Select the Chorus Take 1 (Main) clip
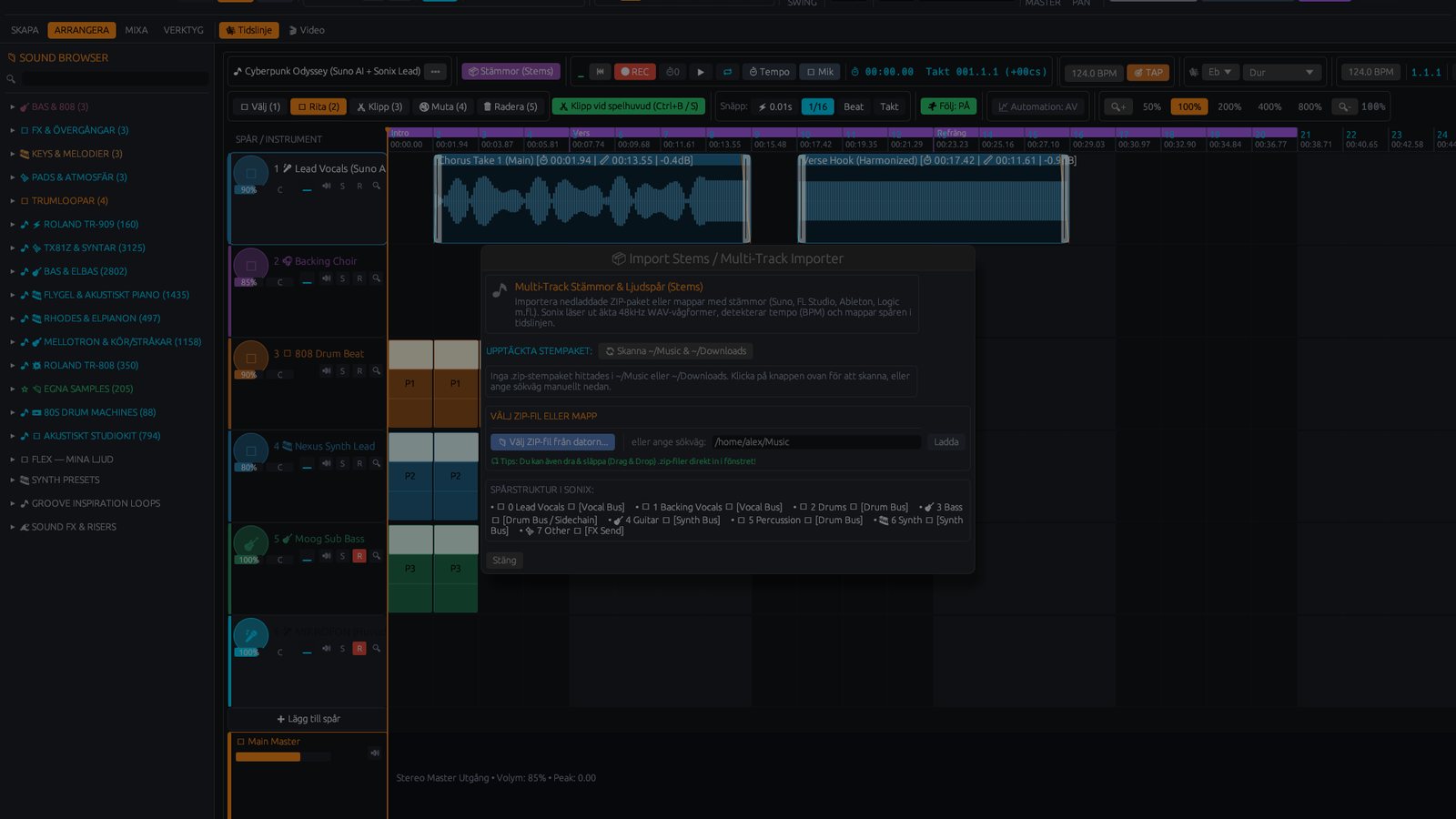The image size is (1456, 819). 592,198
